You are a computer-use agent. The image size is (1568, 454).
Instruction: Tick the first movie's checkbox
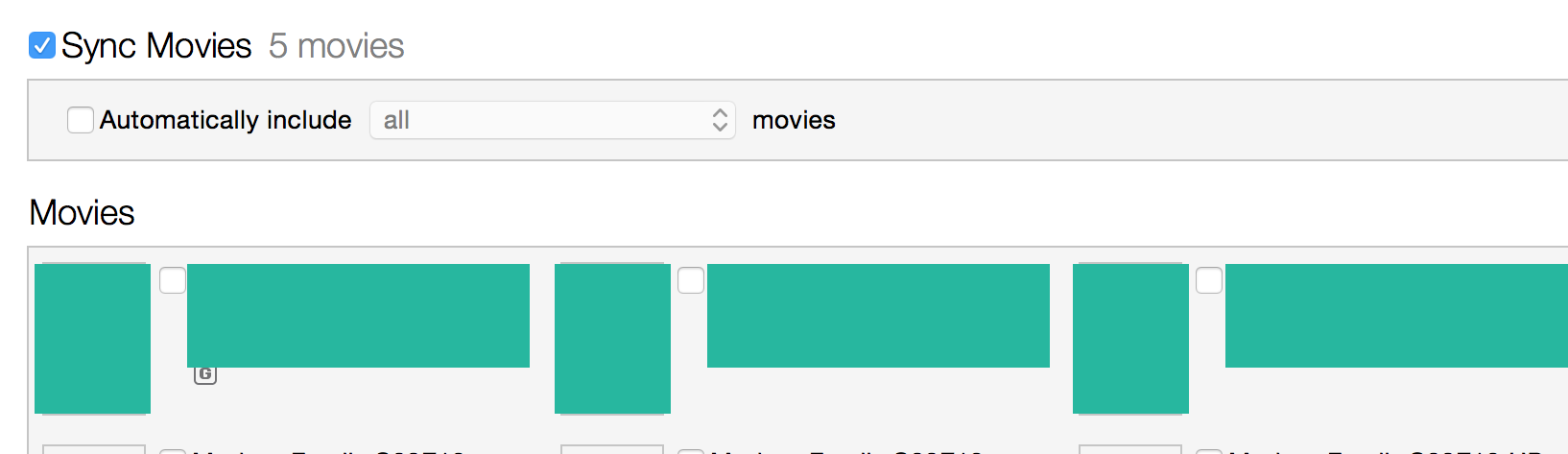coord(173,280)
